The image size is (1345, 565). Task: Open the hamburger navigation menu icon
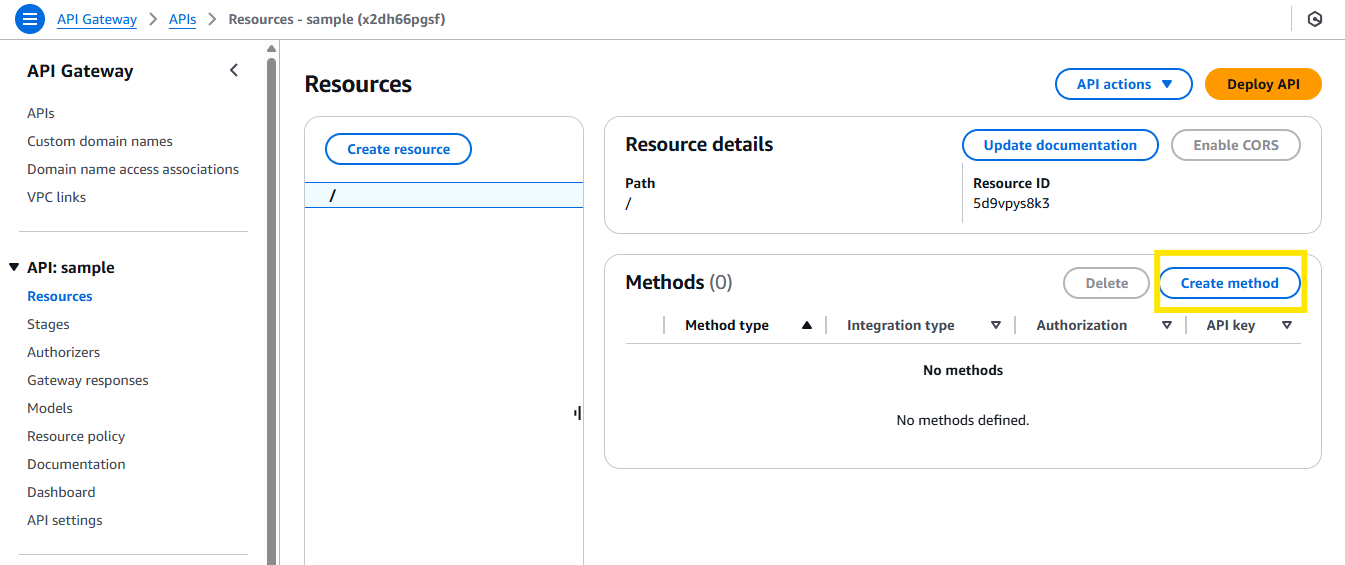pyautogui.click(x=30, y=18)
